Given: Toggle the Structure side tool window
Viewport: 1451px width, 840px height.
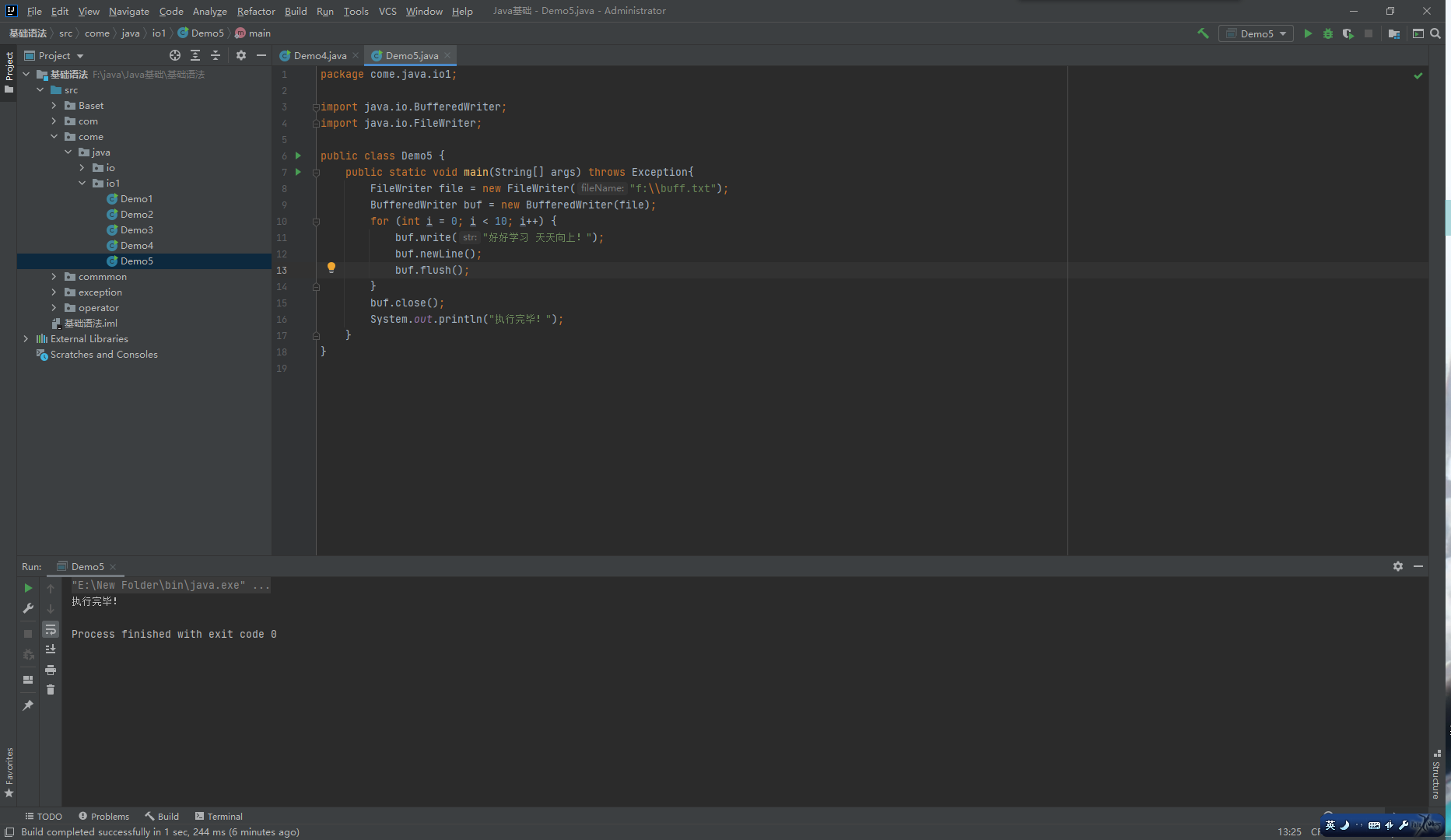Looking at the screenshot, I should [x=1436, y=775].
